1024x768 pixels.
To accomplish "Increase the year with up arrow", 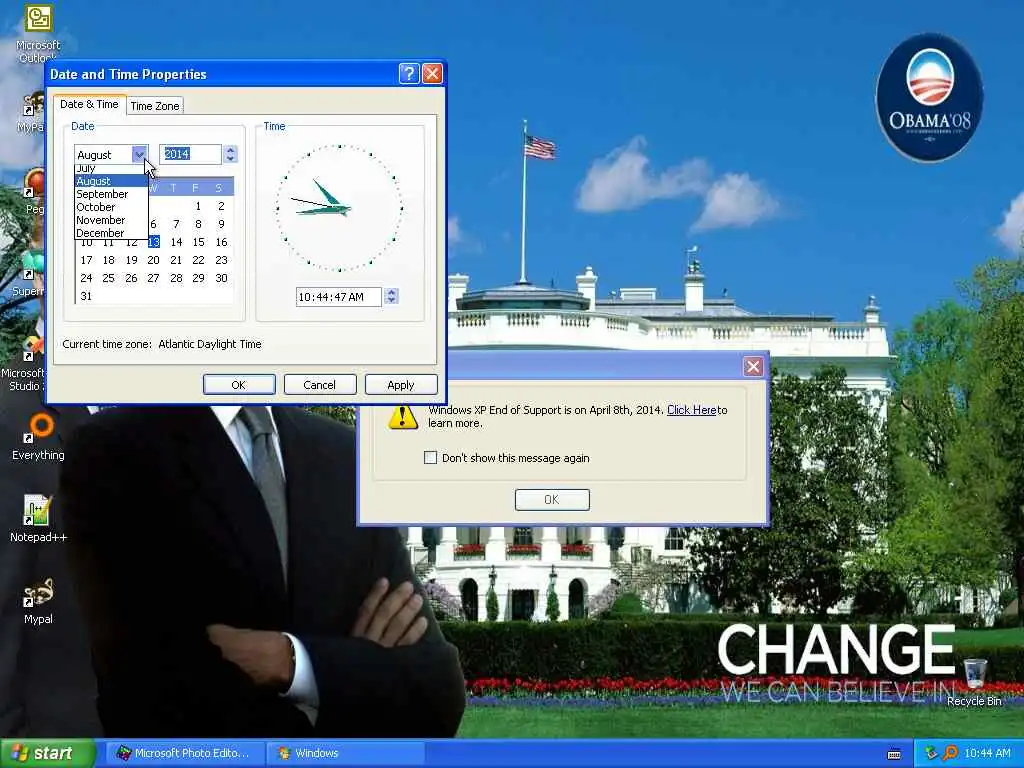I will (x=230, y=150).
